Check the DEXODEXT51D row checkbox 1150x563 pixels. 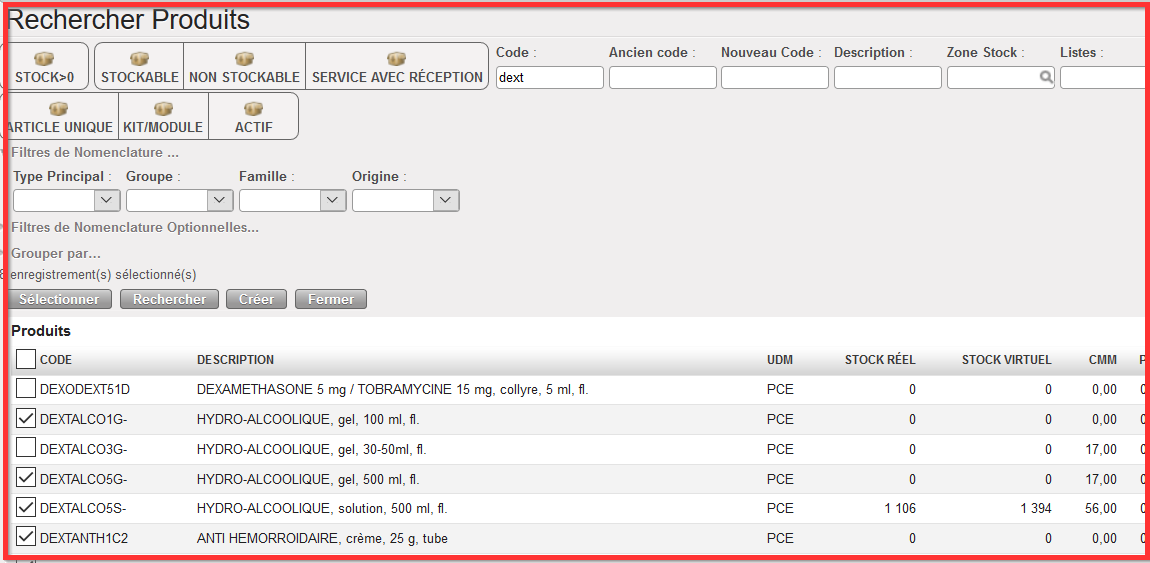point(26,389)
